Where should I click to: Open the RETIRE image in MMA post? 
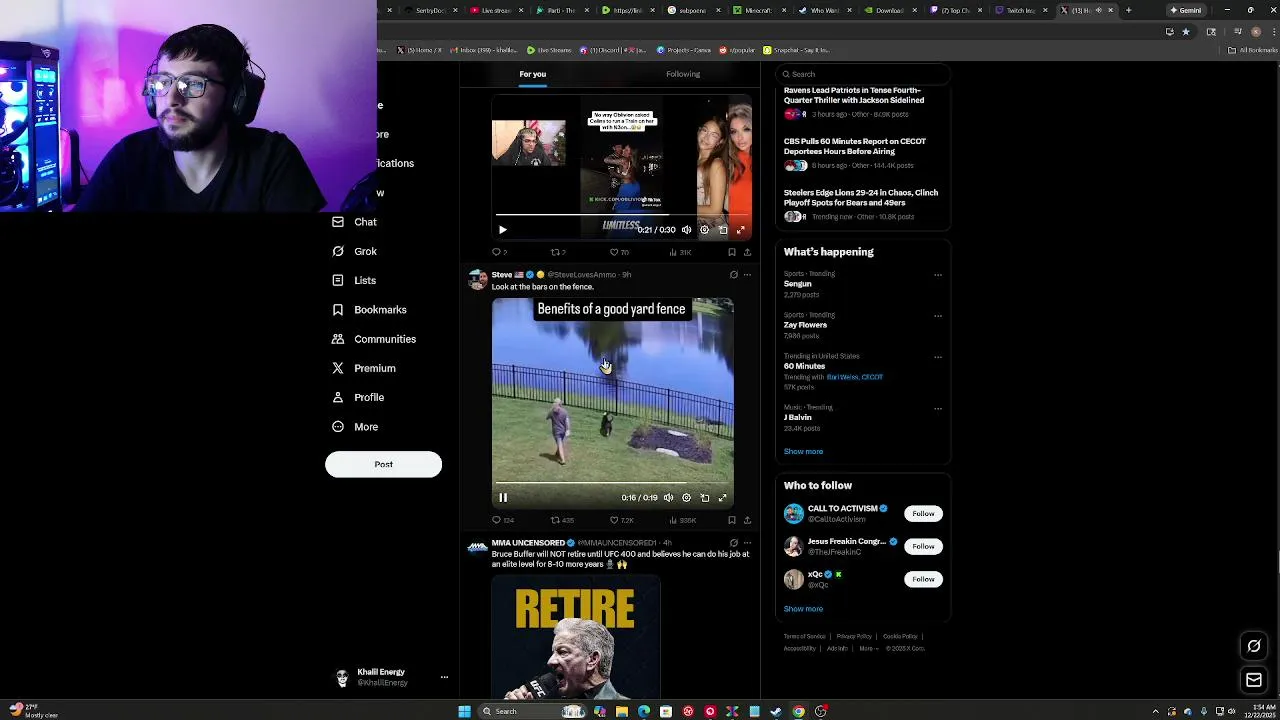tap(575, 636)
